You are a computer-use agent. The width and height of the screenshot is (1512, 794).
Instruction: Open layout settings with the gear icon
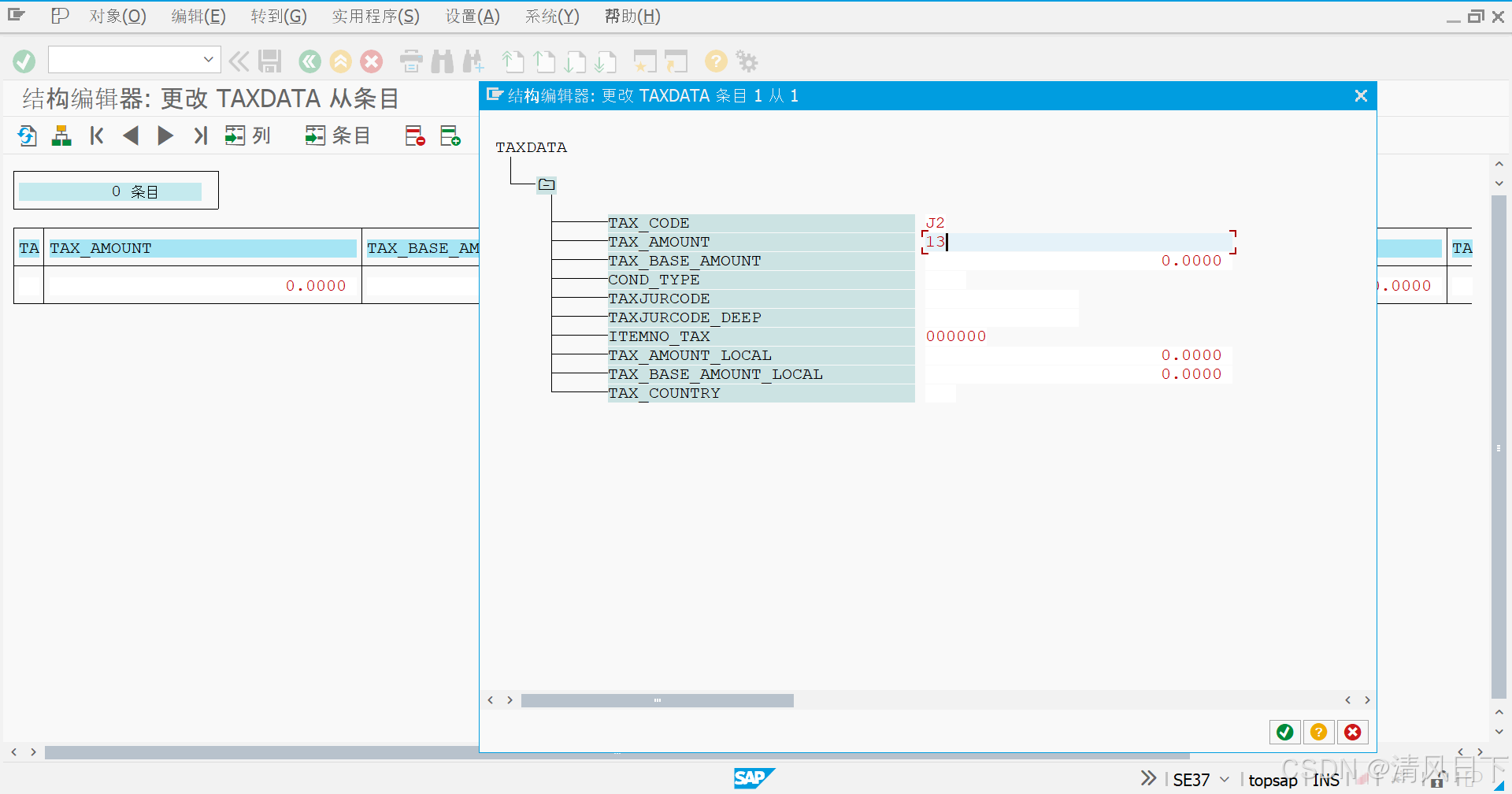point(746,61)
